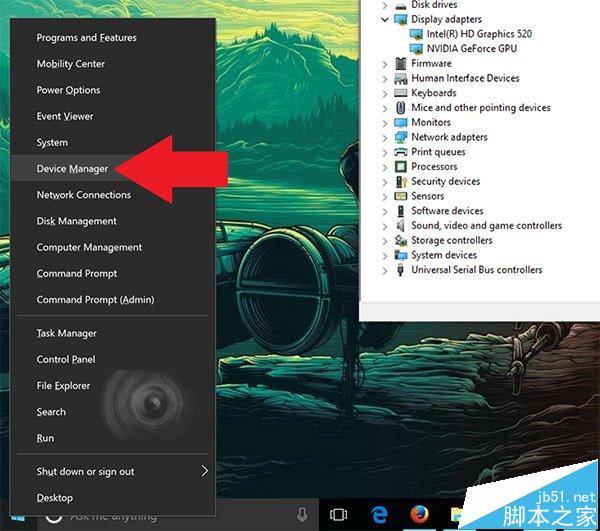
Task: Click the Software devices icon
Action: pyautogui.click(x=401, y=211)
